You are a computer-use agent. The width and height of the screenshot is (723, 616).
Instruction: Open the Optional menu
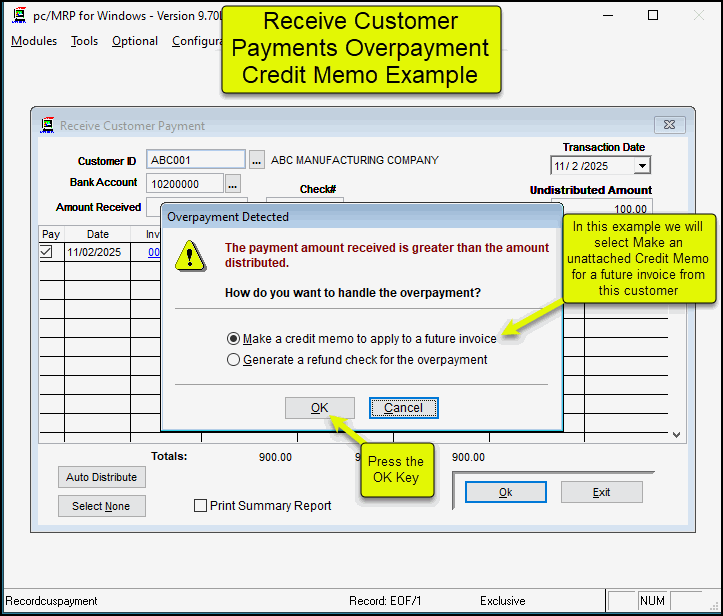(x=135, y=41)
